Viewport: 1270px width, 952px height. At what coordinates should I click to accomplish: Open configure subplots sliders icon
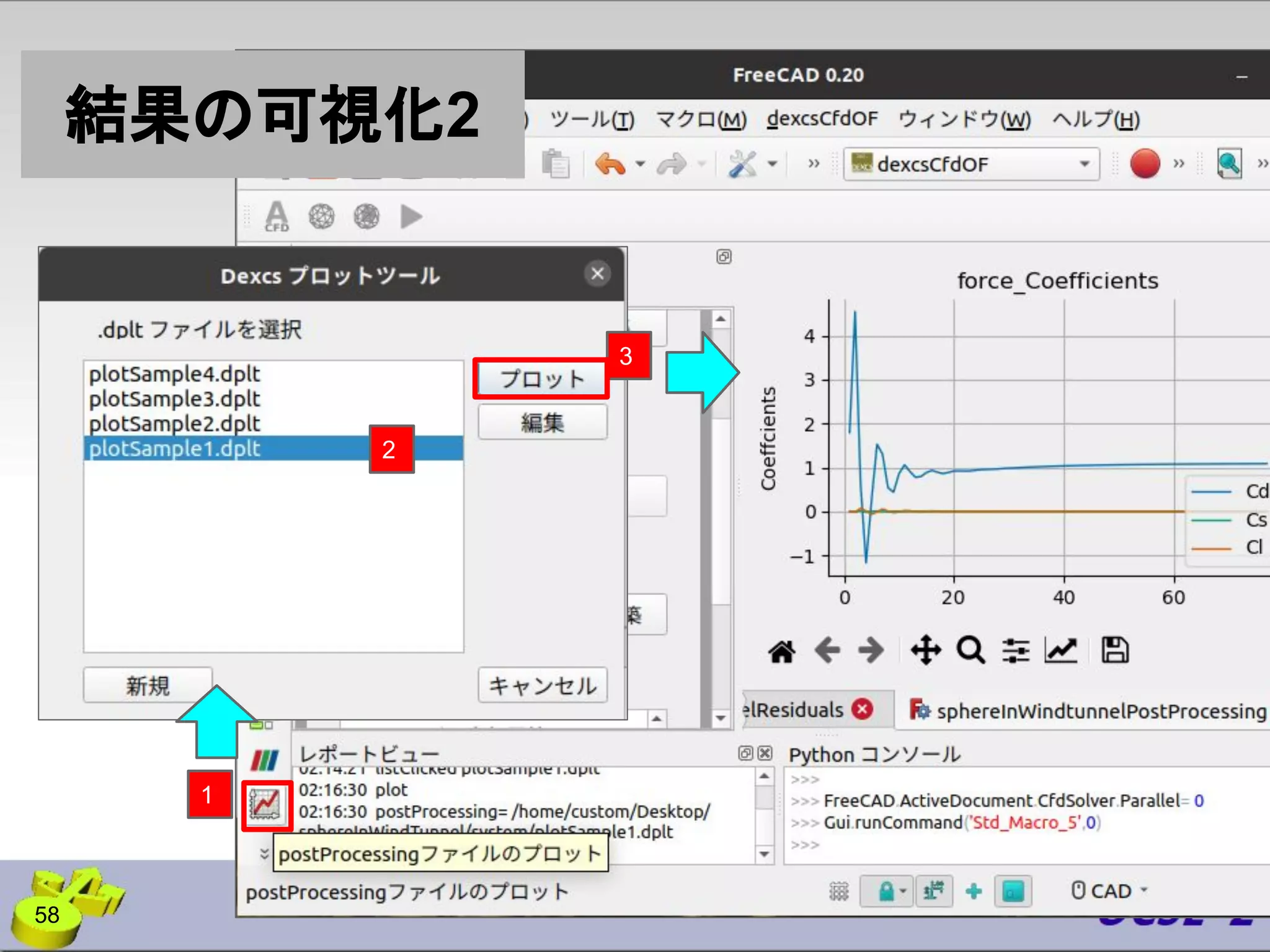pyautogui.click(x=1016, y=651)
